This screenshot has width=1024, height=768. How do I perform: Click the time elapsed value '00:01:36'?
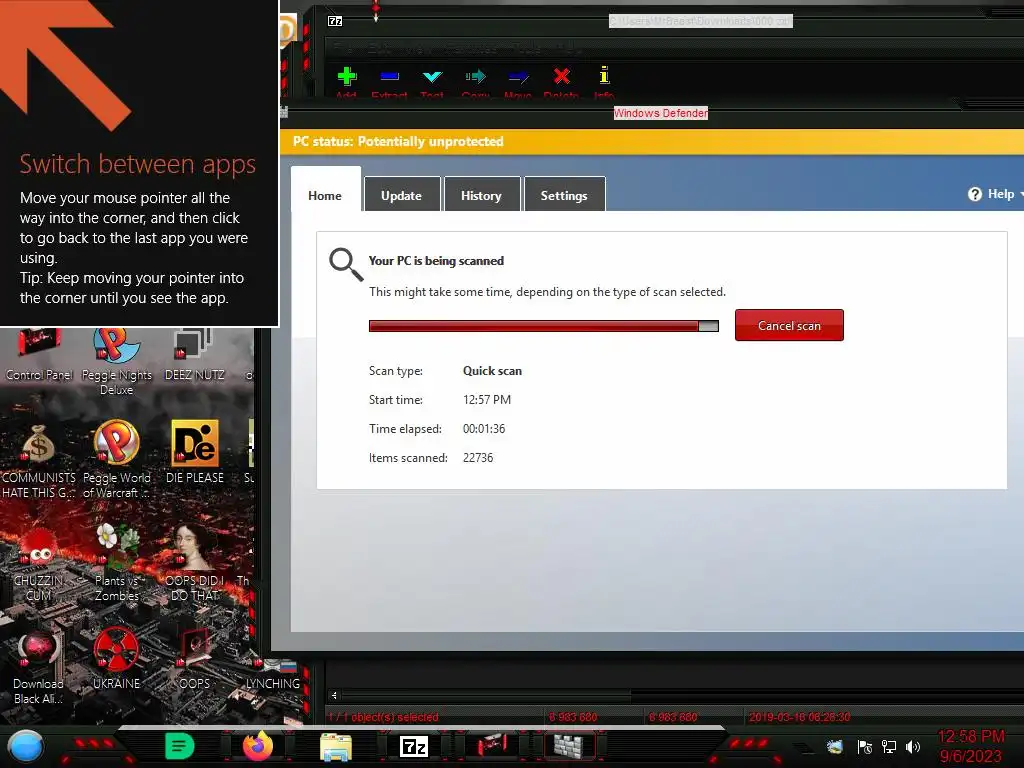coord(484,429)
